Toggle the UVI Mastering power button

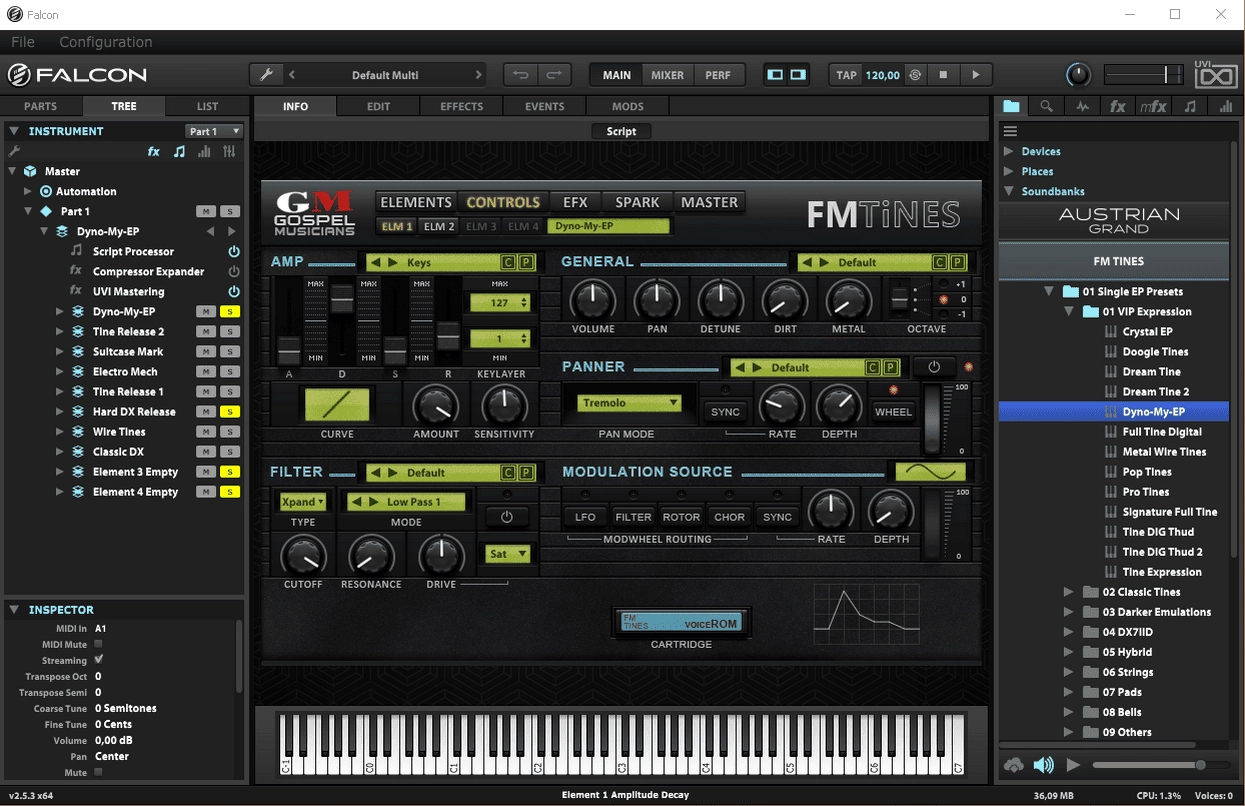(x=234, y=292)
